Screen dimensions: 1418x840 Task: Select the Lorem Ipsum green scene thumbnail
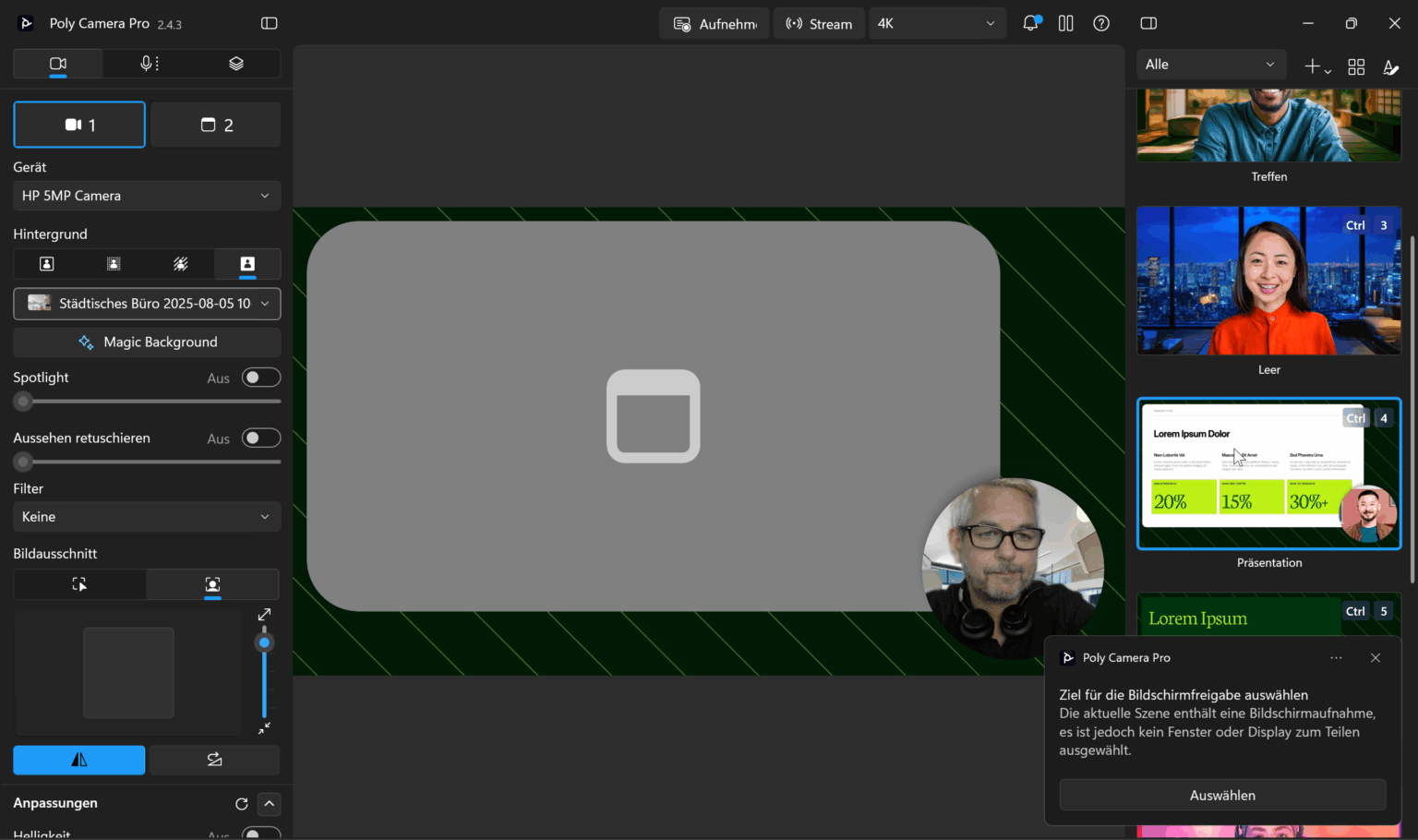click(x=1269, y=614)
